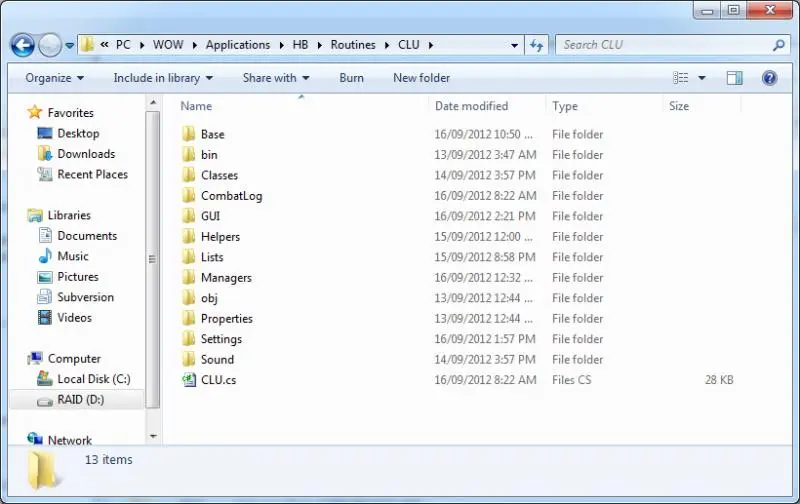Create a New folder
800x504 pixels.
(421, 78)
